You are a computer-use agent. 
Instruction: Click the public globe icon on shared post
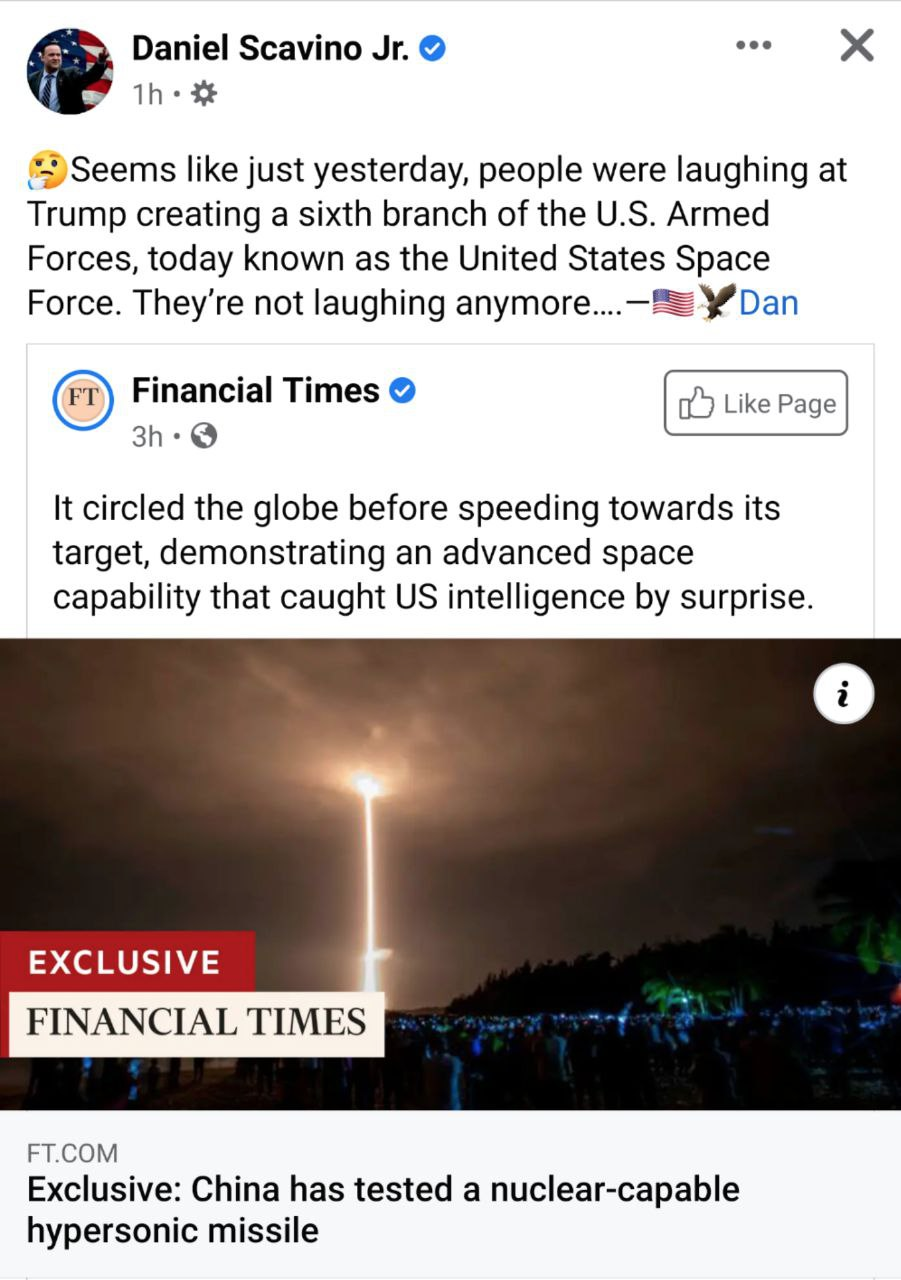click(204, 436)
